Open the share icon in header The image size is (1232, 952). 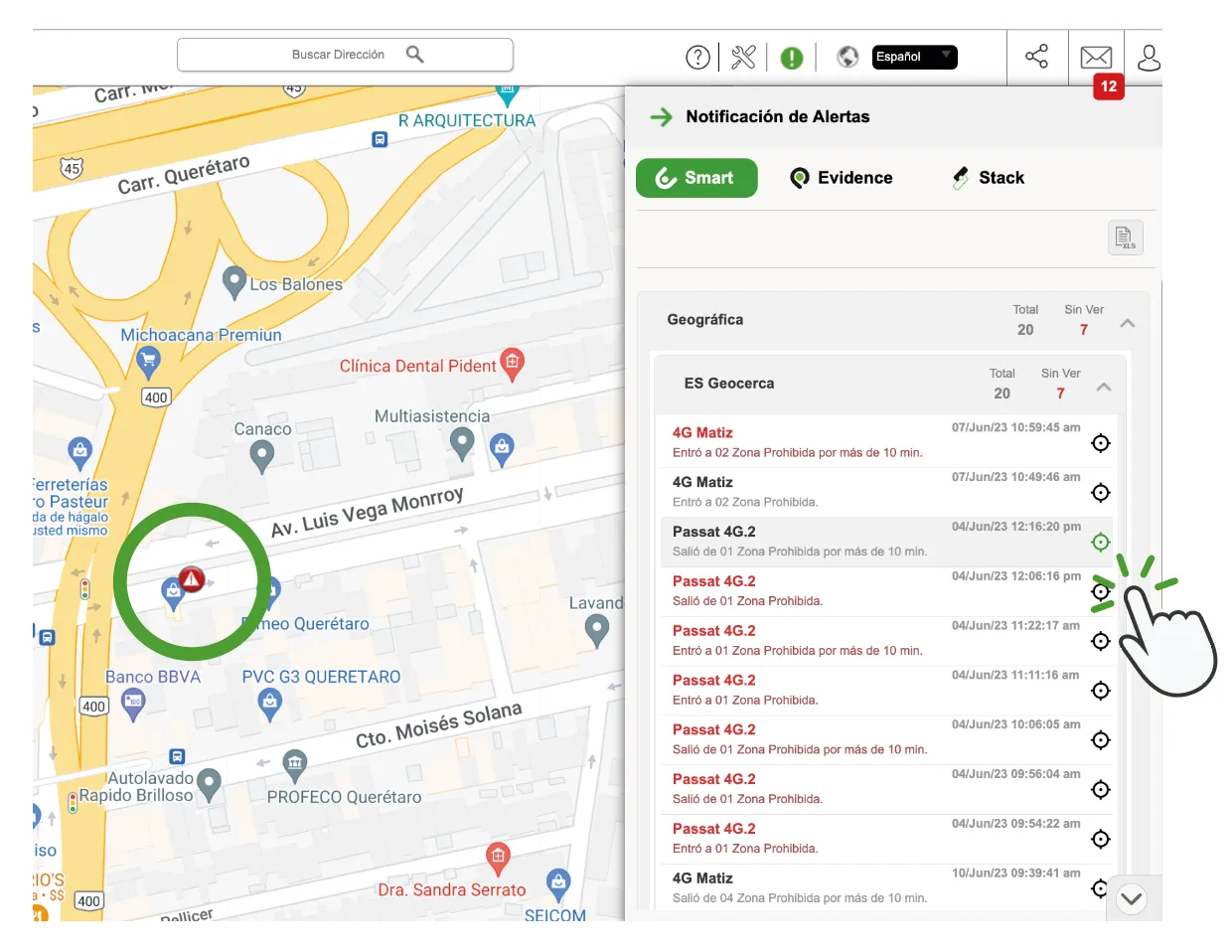pos(1036,56)
